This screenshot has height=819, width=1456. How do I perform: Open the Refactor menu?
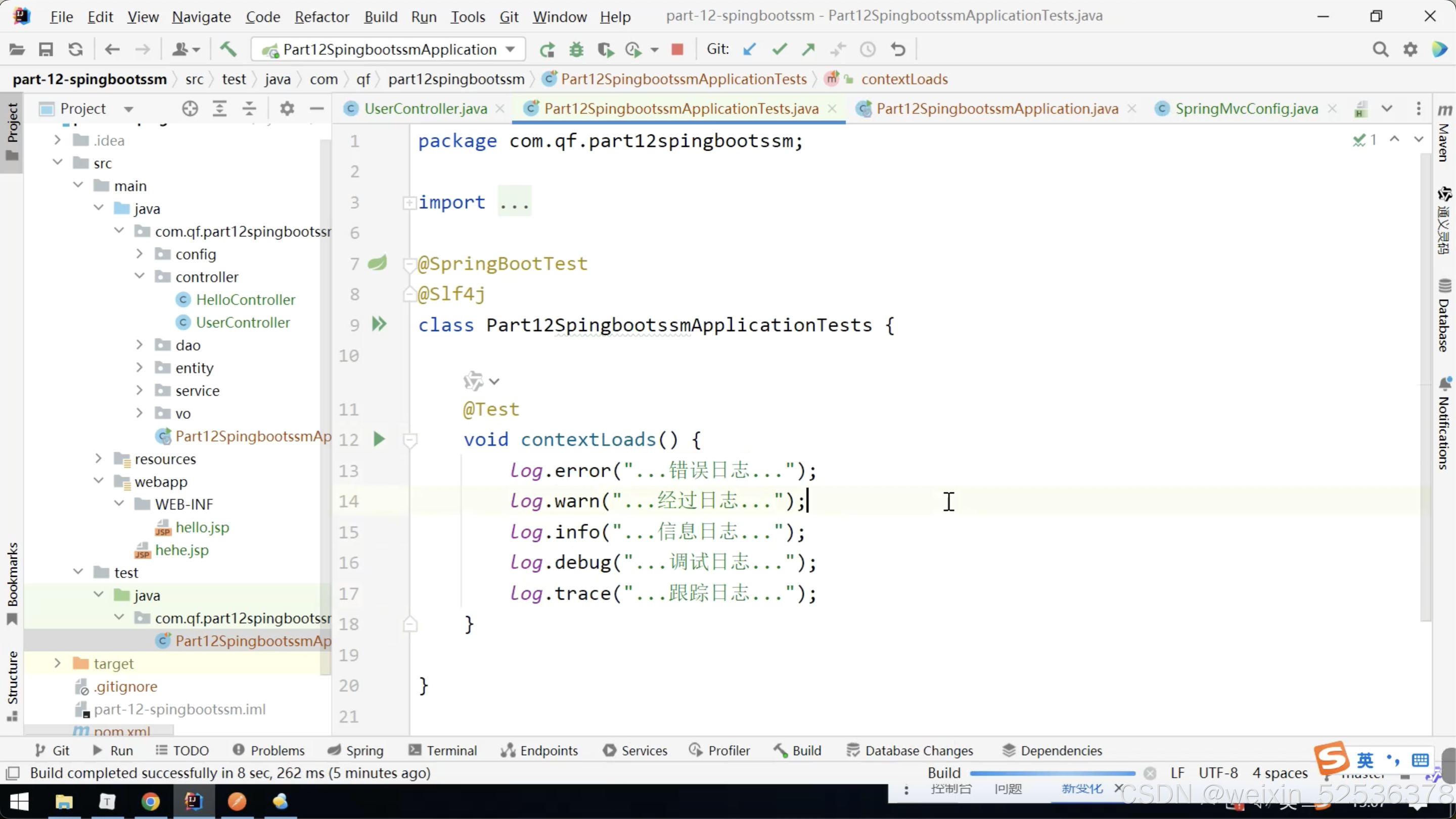click(322, 17)
